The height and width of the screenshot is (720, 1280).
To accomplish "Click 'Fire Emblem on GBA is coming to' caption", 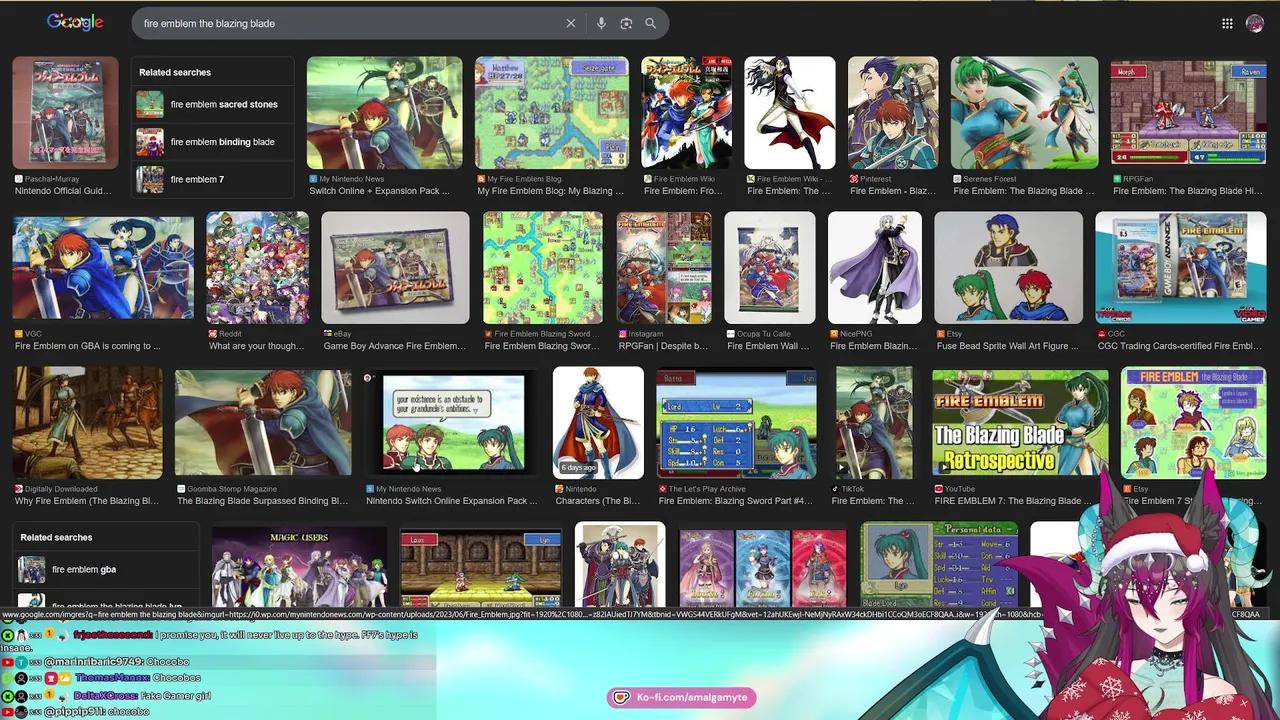I will pos(87,346).
